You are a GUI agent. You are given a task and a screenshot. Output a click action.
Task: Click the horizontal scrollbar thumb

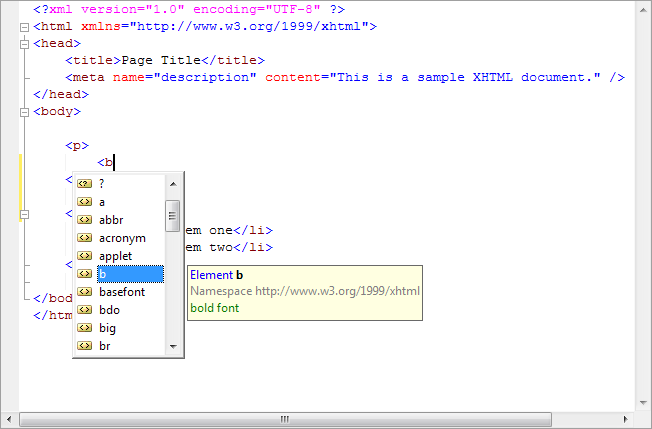(285, 419)
